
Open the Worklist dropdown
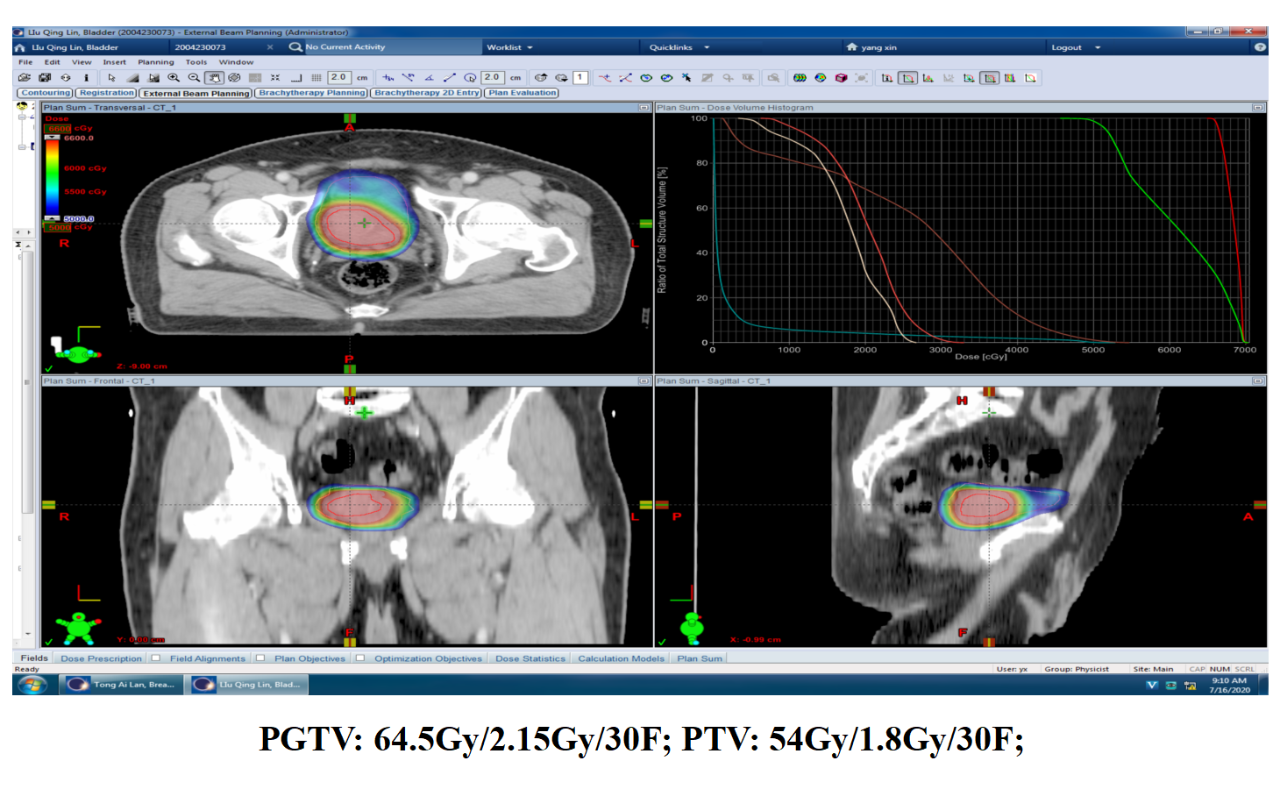[x=510, y=47]
